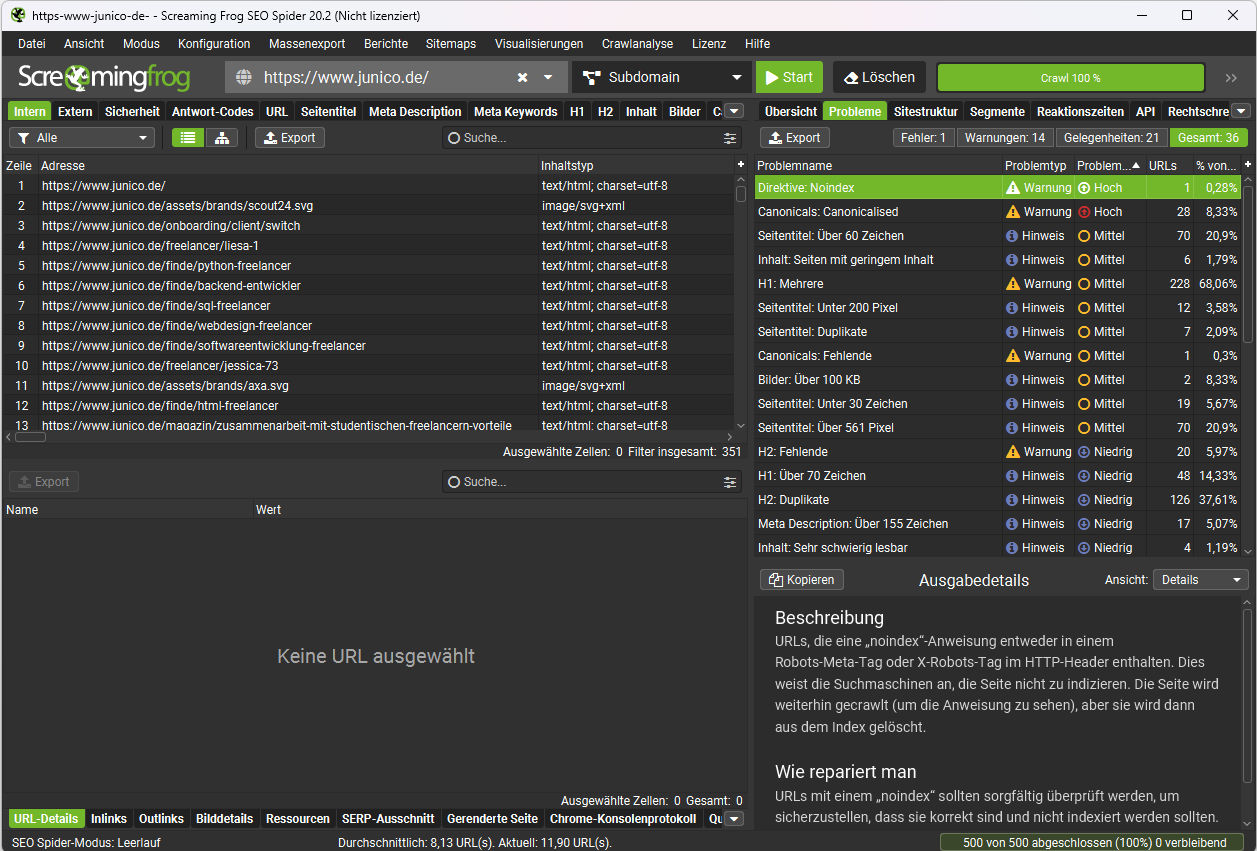Image resolution: width=1257 pixels, height=851 pixels.
Task: Click the warning icon on Canonicals: Fehlende row
Action: pyautogui.click(x=1013, y=356)
